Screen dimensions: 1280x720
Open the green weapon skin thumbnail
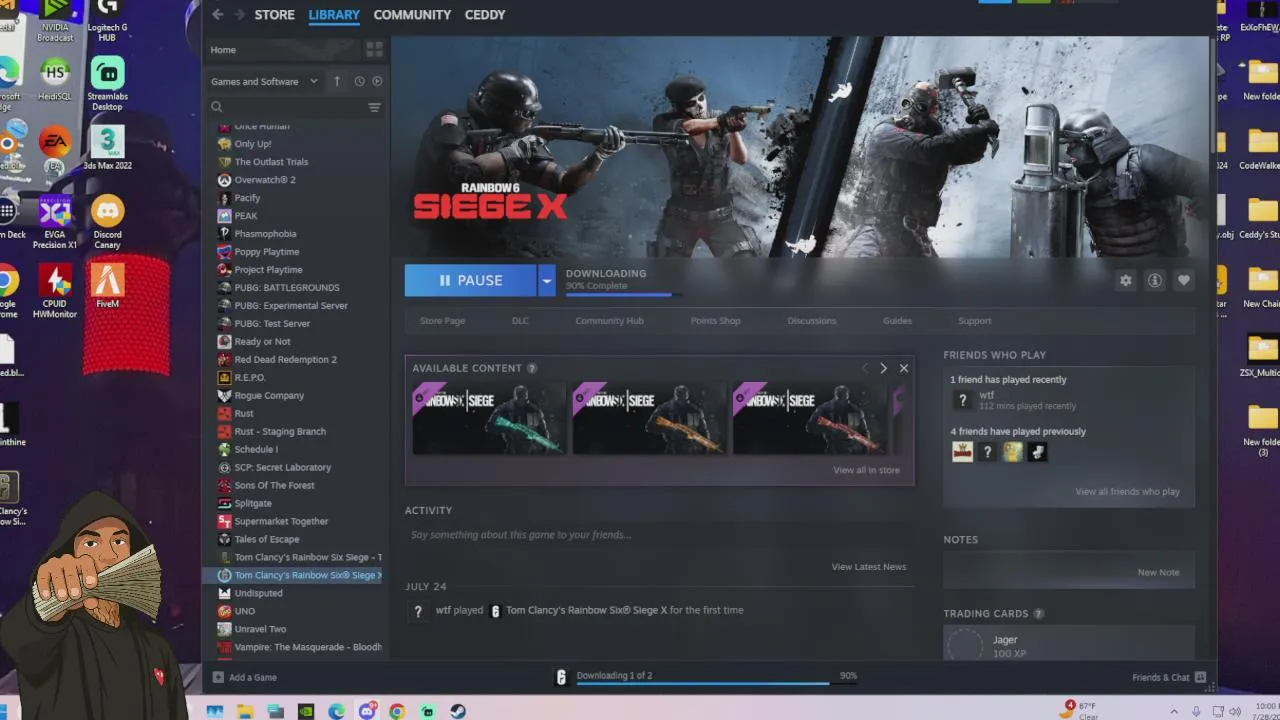coord(489,419)
